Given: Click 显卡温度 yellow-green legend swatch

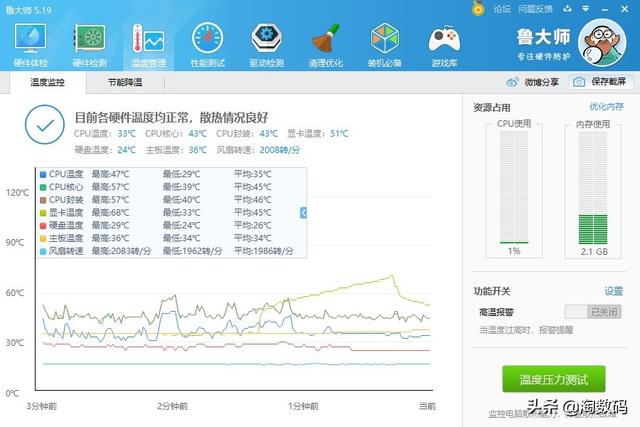Looking at the screenshot, I should (x=43, y=213).
